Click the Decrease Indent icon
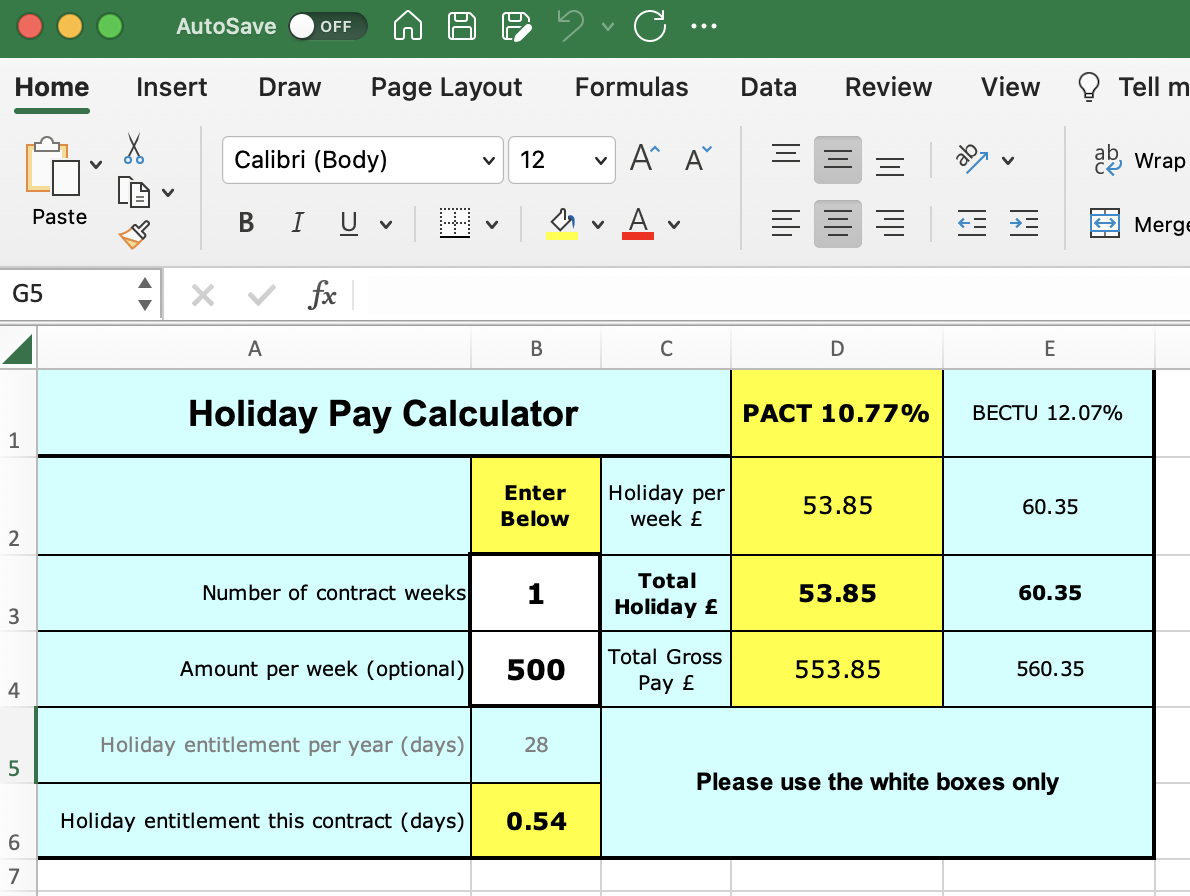 coord(971,223)
